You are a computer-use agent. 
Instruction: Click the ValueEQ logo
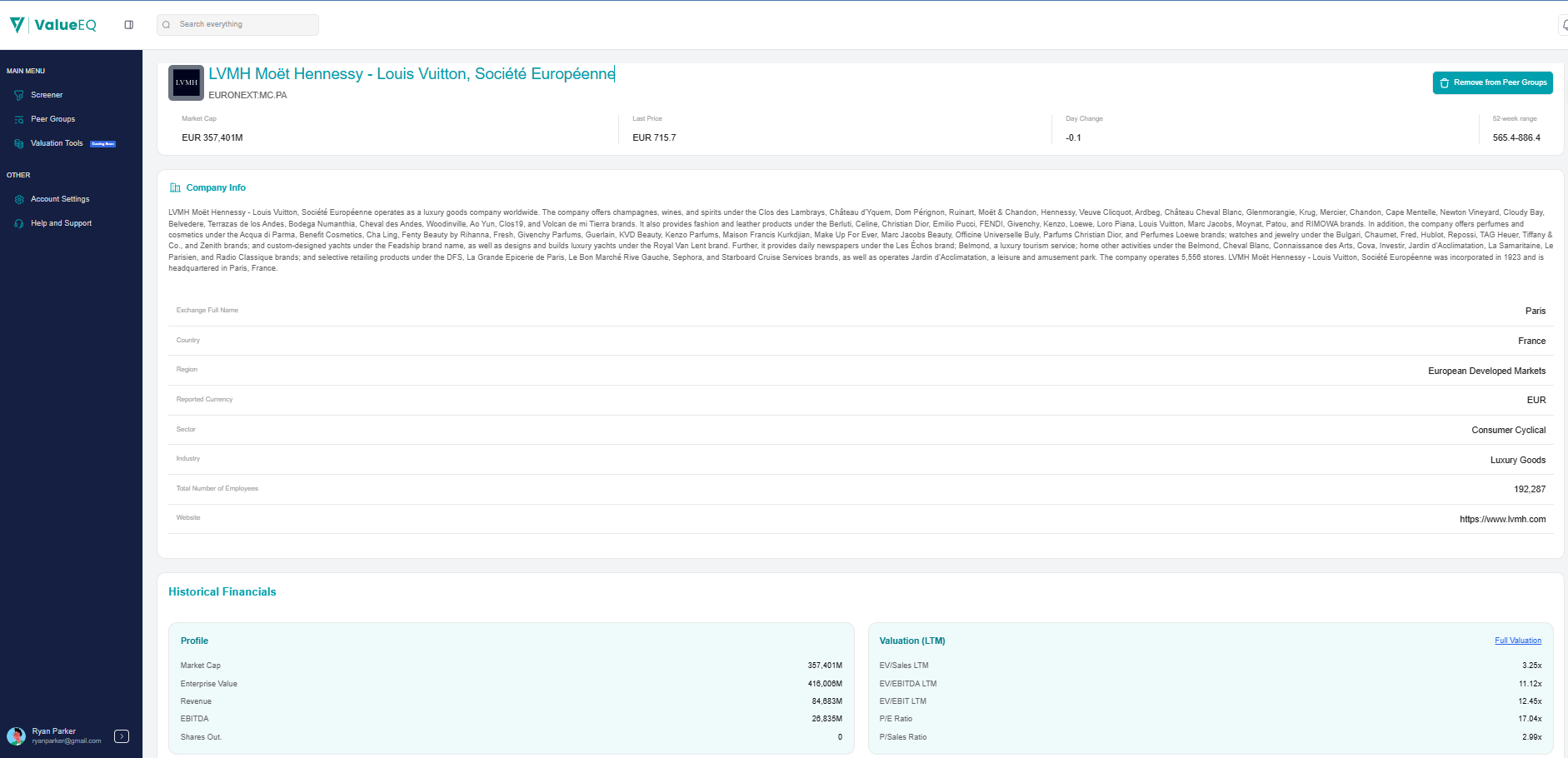point(53,25)
